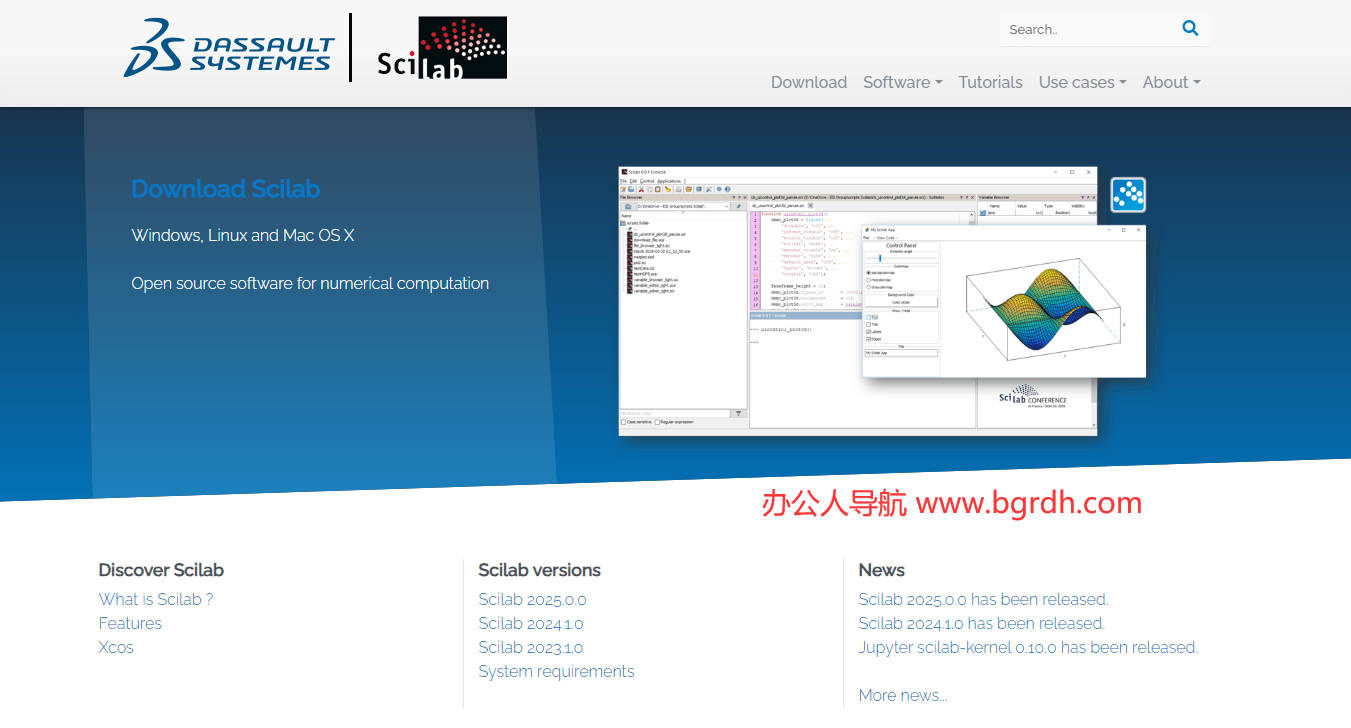Click the blue Scilab dots icon

pyautogui.click(x=1128, y=195)
